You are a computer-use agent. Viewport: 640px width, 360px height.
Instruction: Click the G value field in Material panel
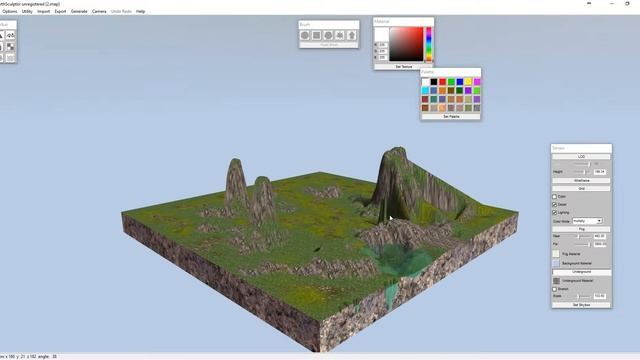pos(382,51)
